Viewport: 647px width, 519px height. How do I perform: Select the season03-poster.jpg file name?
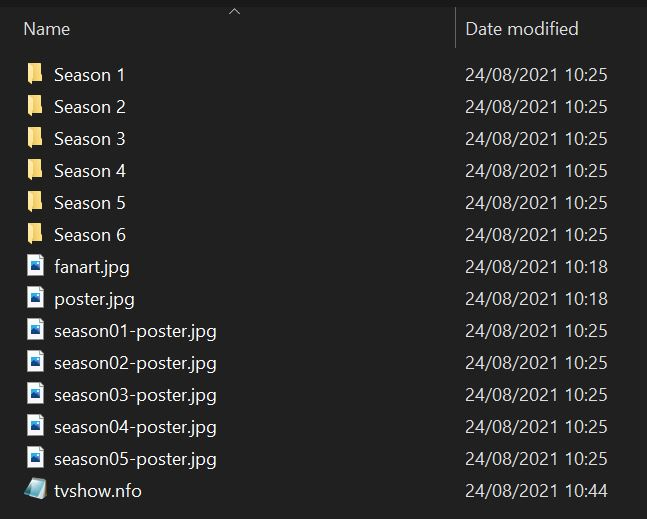[x=135, y=395]
